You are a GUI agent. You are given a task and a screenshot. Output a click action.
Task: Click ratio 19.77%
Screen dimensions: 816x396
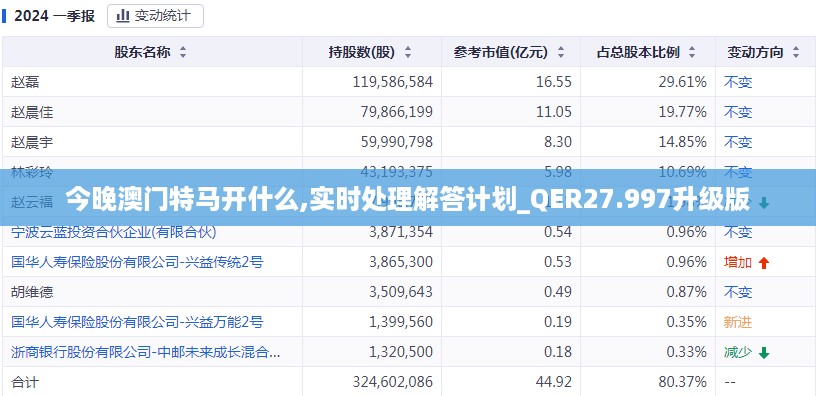click(683, 112)
